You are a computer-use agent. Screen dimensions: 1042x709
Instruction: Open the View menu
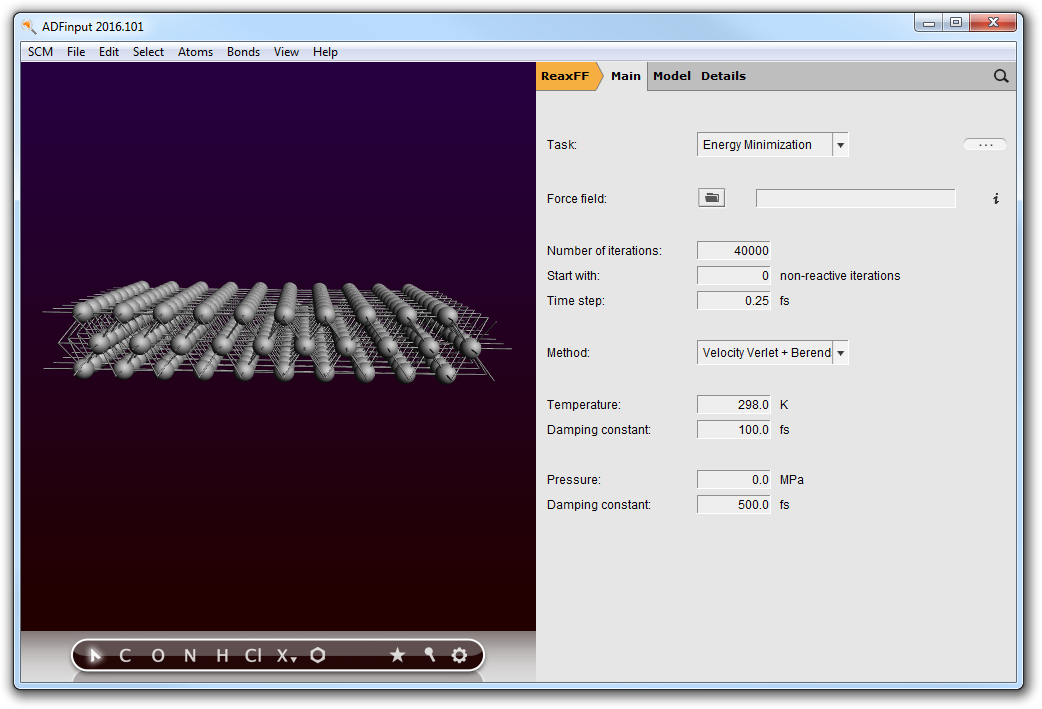tap(286, 52)
